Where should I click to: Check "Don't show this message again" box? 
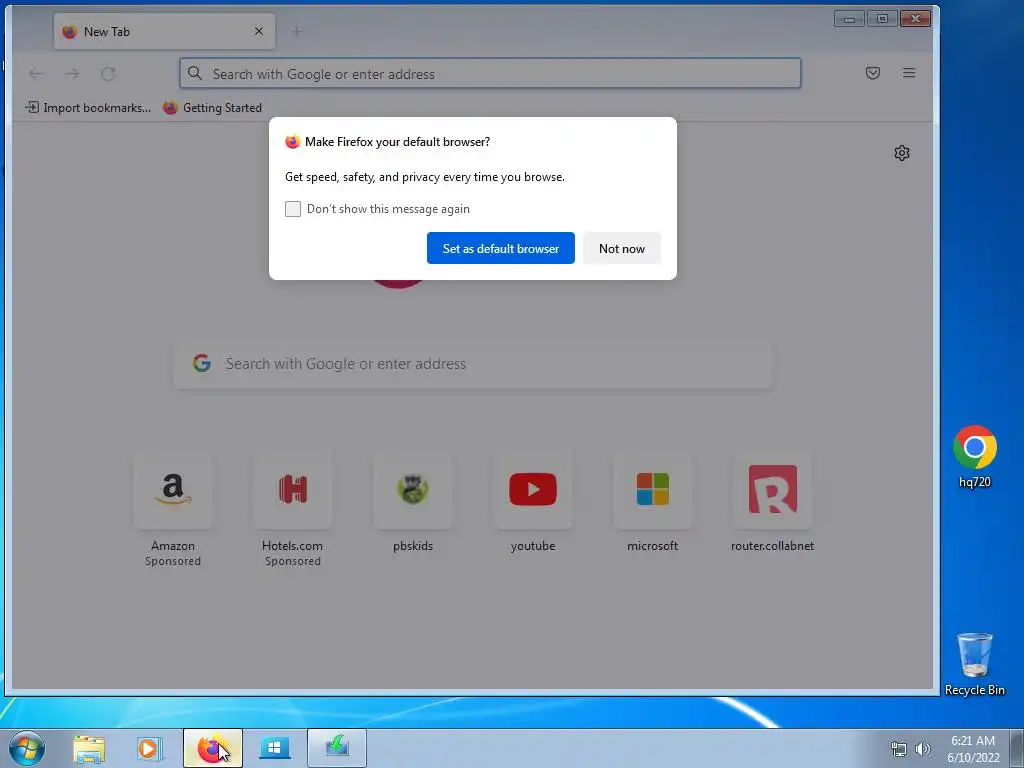click(x=293, y=209)
